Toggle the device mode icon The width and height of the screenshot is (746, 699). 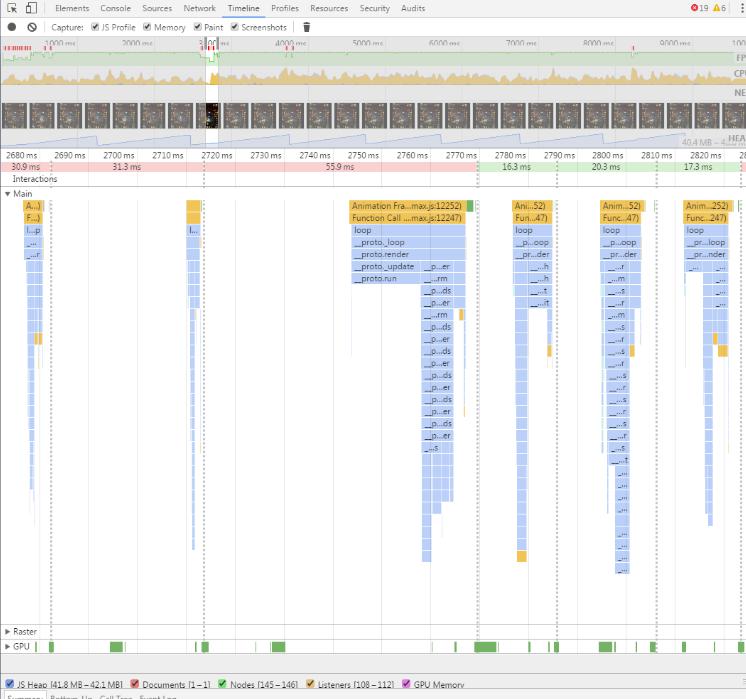coord(31,8)
